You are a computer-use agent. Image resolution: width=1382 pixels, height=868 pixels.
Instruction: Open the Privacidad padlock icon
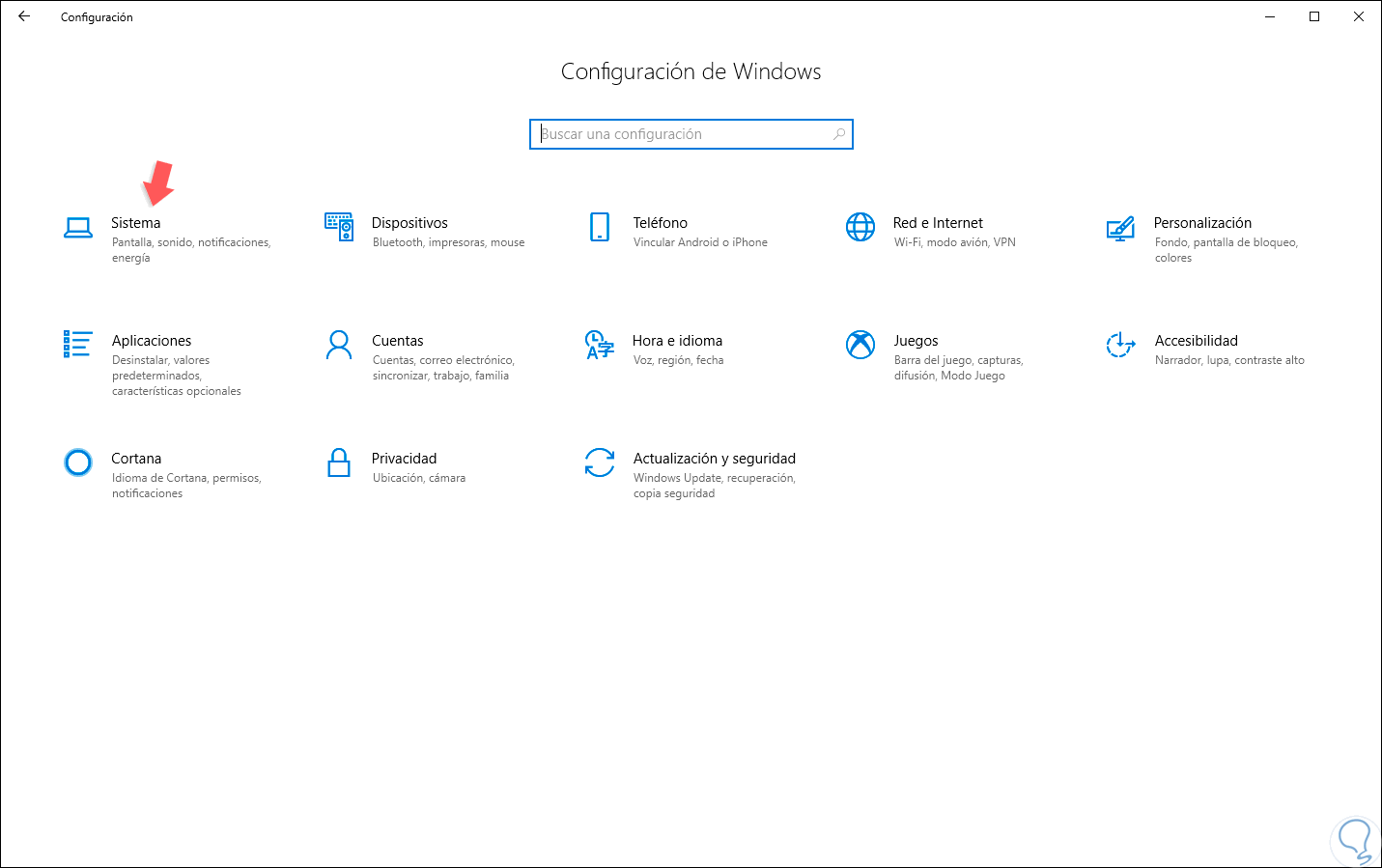click(x=339, y=462)
